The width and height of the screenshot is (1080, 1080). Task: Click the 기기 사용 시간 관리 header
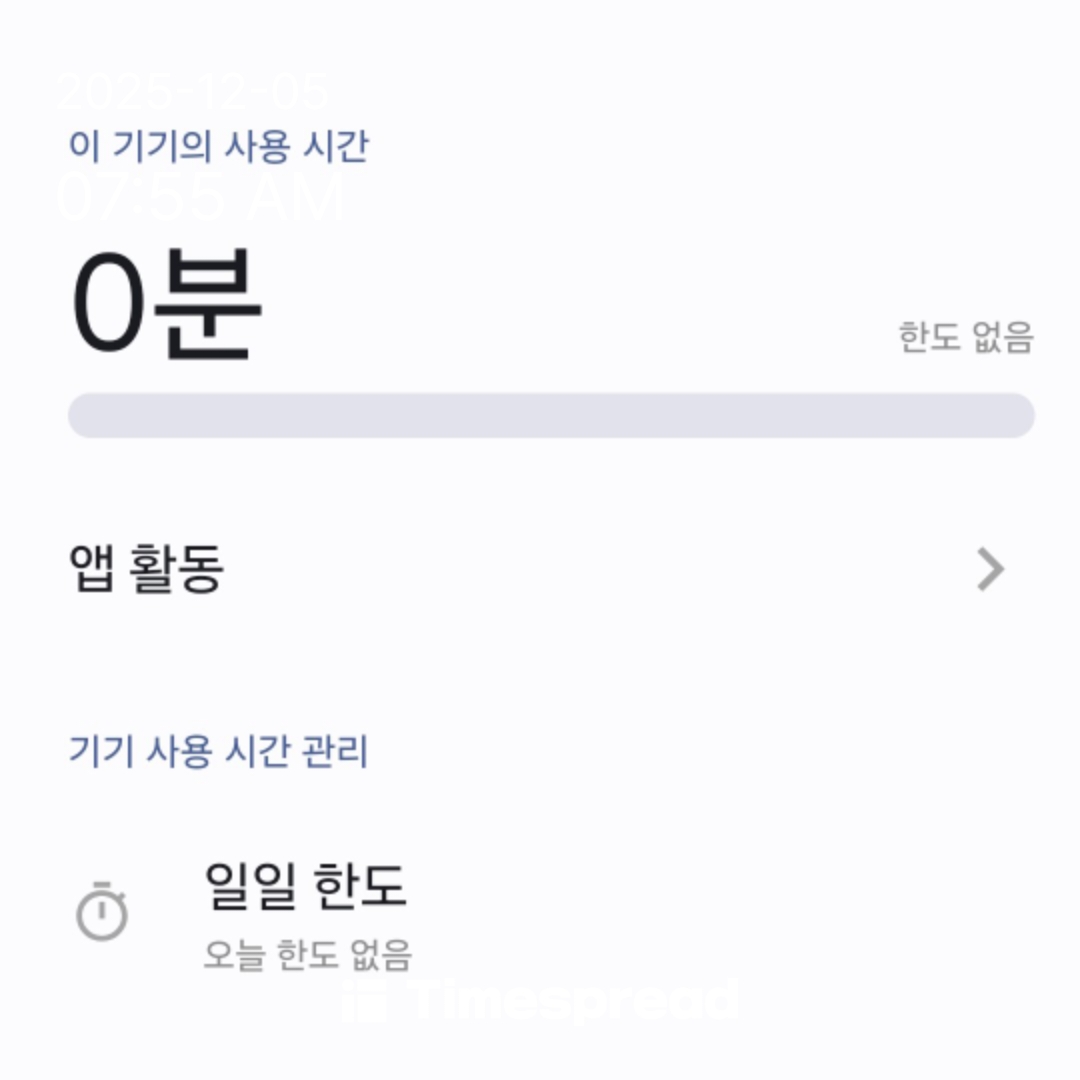point(218,750)
